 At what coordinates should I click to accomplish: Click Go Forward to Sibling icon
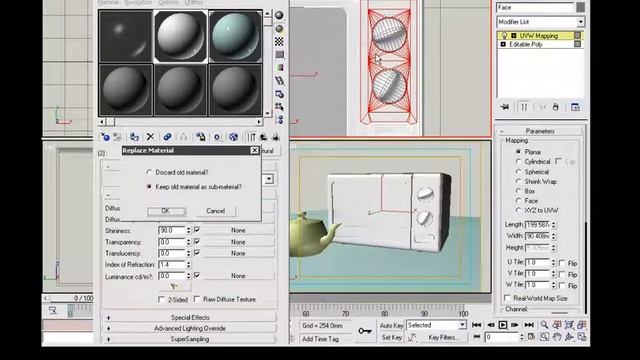pyautogui.click(x=276, y=137)
